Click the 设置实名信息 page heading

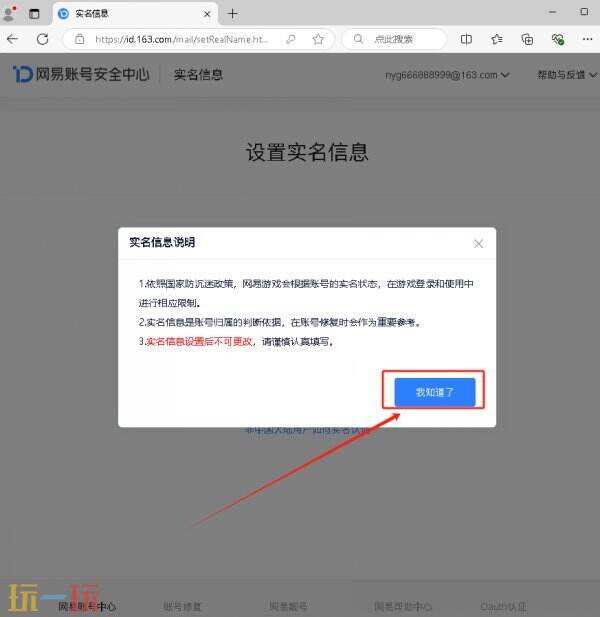tap(307, 152)
